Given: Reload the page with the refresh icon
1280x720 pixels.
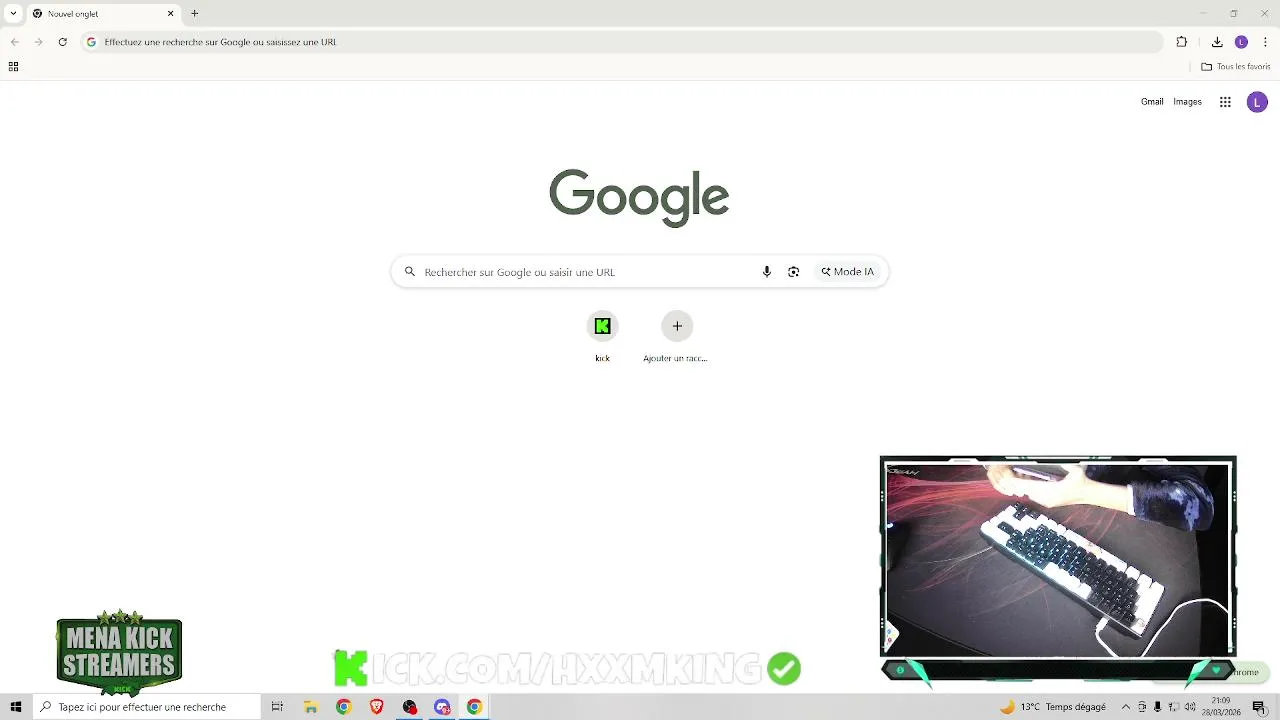Looking at the screenshot, I should pyautogui.click(x=62, y=42).
